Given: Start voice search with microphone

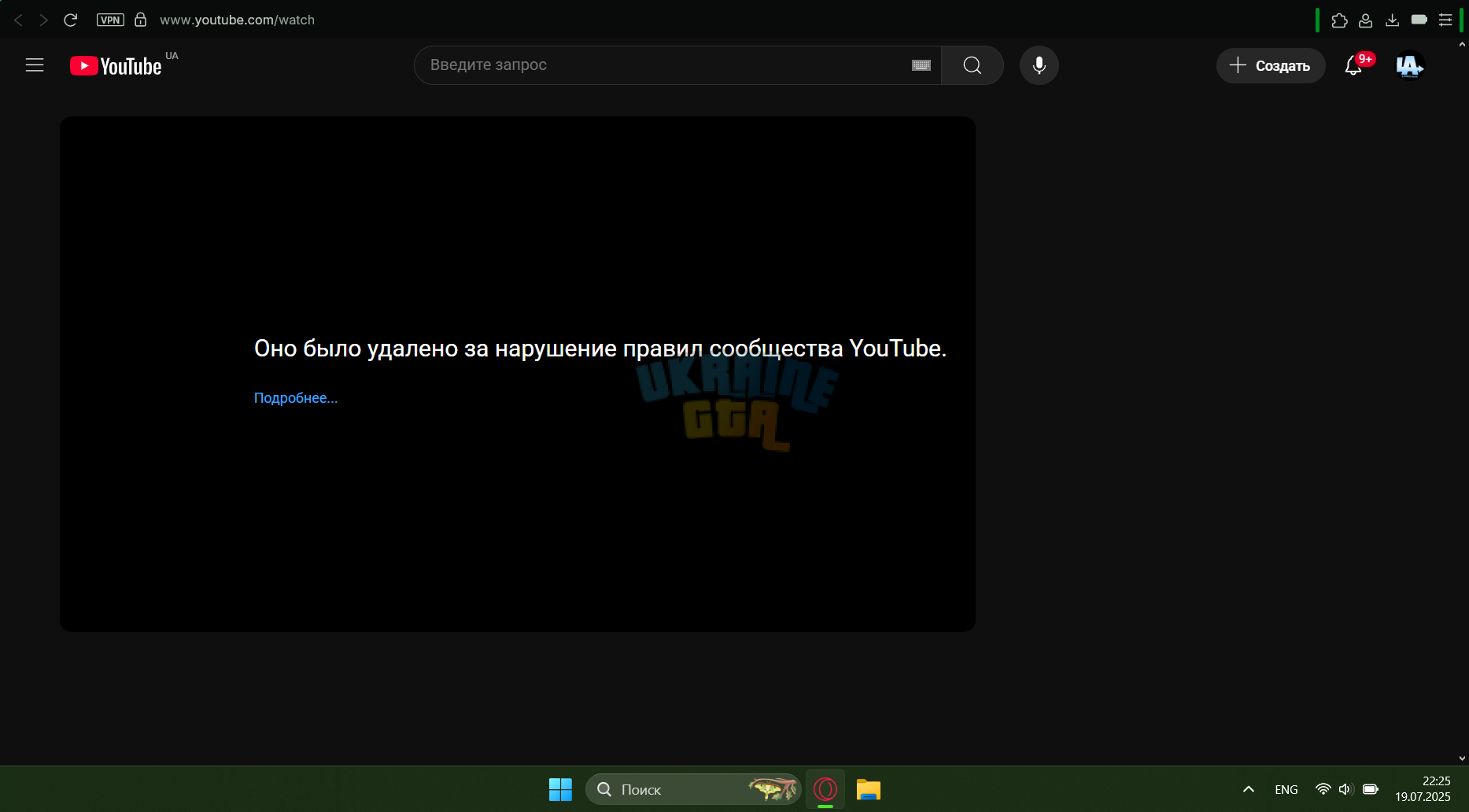Looking at the screenshot, I should tap(1039, 65).
